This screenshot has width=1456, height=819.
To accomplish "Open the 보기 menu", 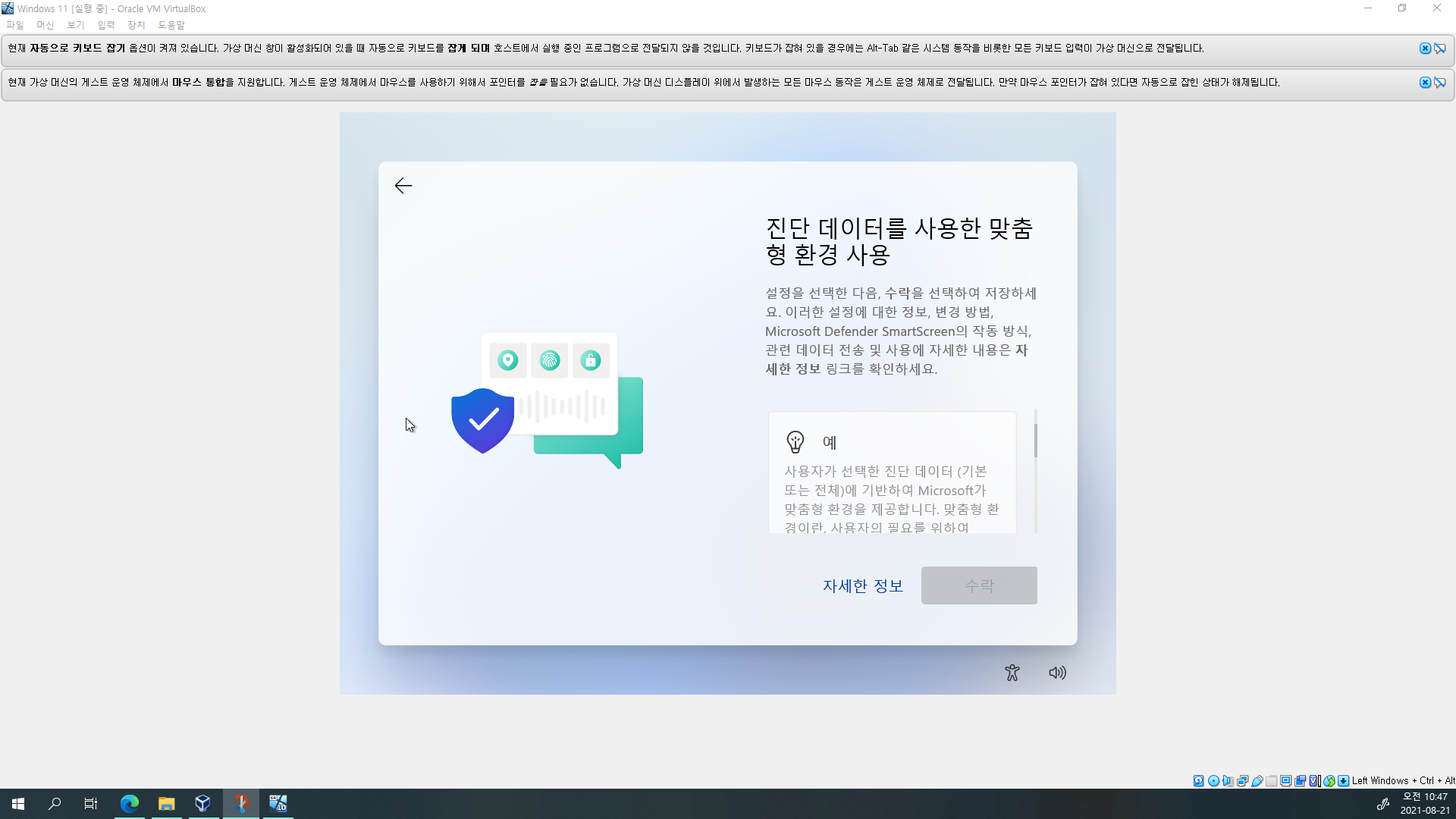I will 75,25.
